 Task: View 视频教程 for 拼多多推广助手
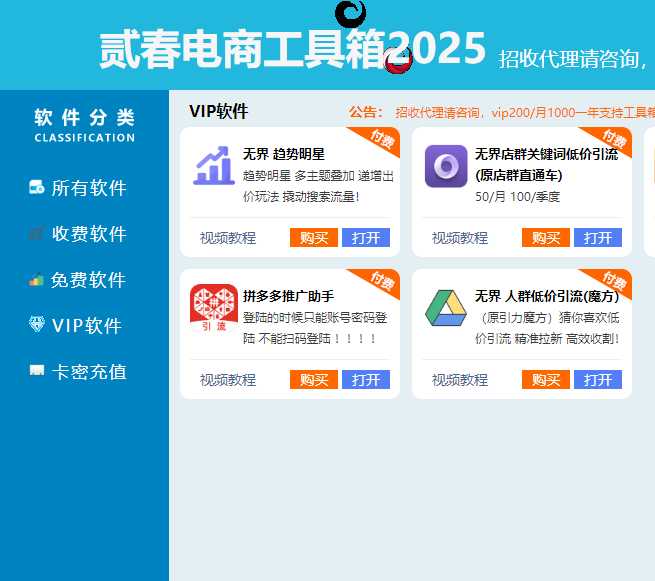[228, 380]
